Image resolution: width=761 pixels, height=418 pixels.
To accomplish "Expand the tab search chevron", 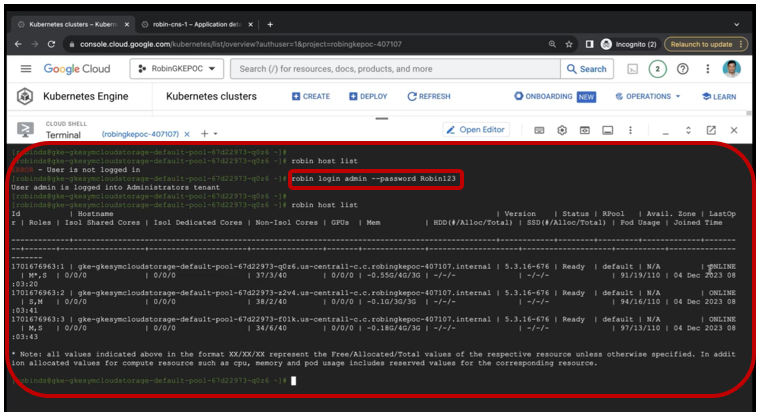I will click(736, 24).
